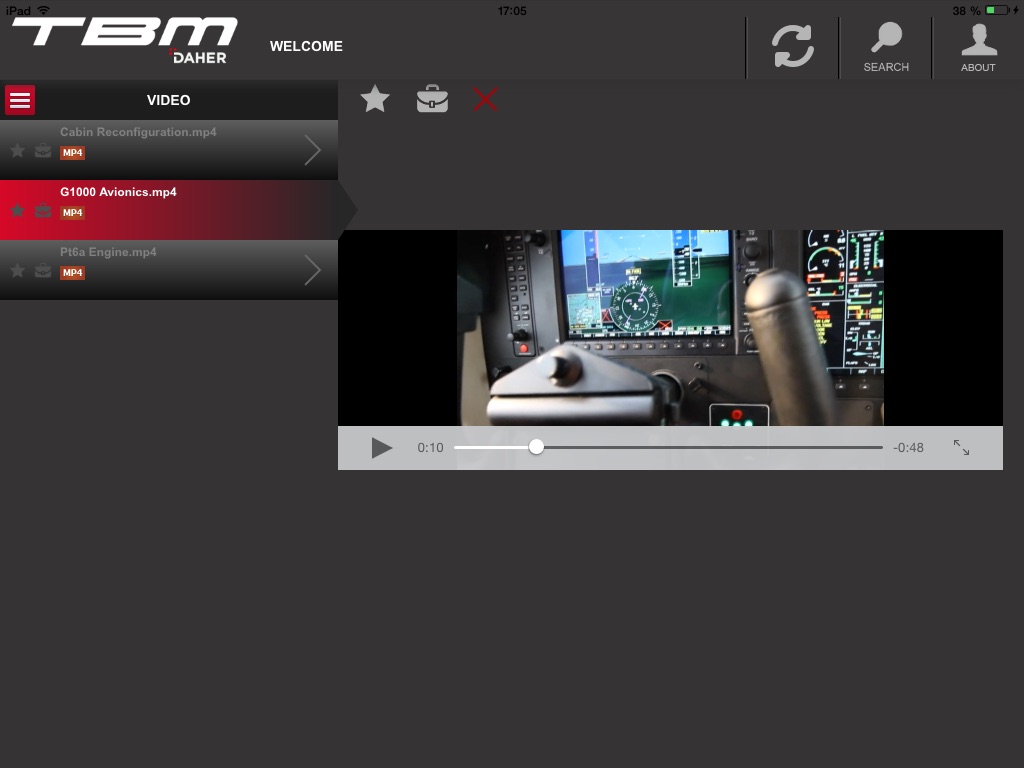Favorite the open video with large star

tap(375, 99)
